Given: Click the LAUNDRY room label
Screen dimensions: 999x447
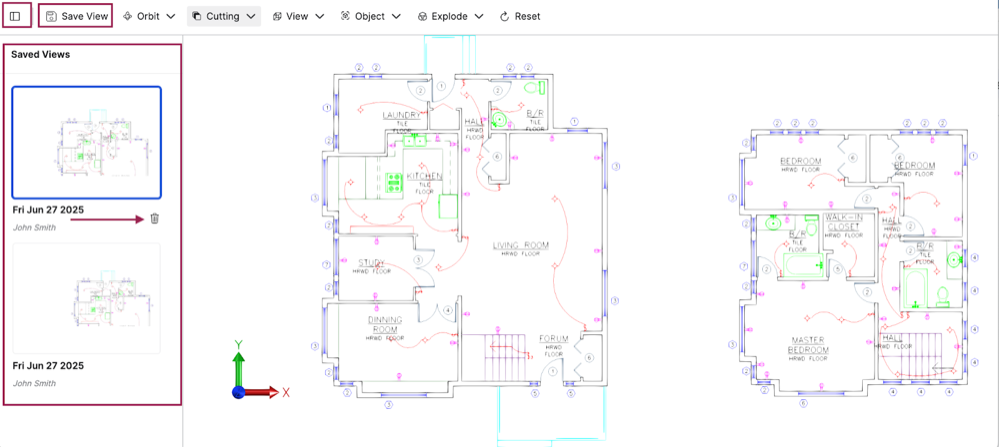Looking at the screenshot, I should (x=401, y=115).
